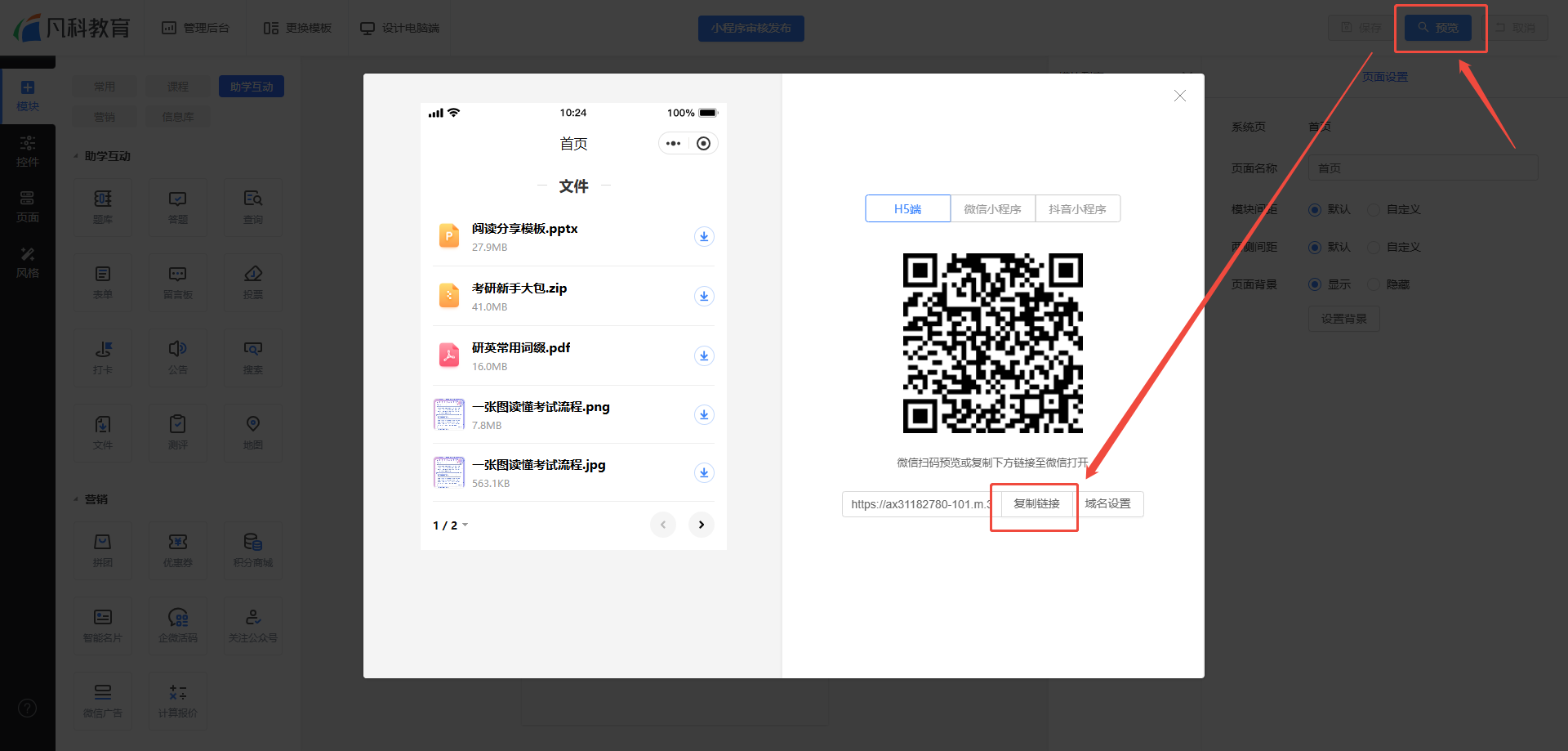
Task: Add the 计算报价 module
Action: tap(178, 701)
